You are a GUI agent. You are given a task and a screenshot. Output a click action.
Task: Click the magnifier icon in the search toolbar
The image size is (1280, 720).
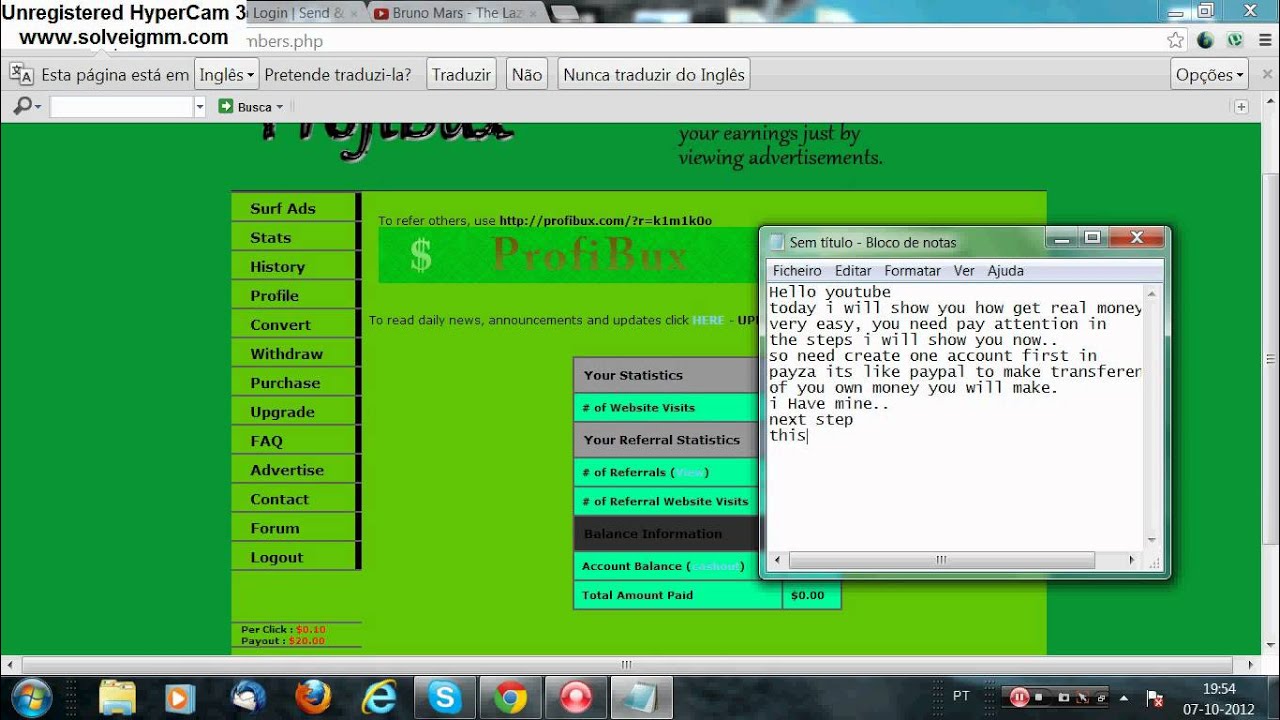23,106
